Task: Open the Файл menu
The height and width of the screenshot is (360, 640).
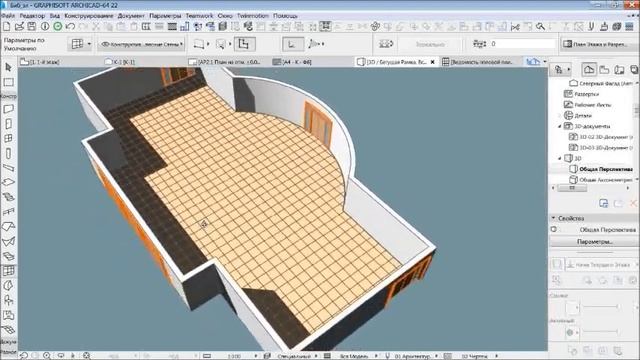Action: pyautogui.click(x=8, y=16)
